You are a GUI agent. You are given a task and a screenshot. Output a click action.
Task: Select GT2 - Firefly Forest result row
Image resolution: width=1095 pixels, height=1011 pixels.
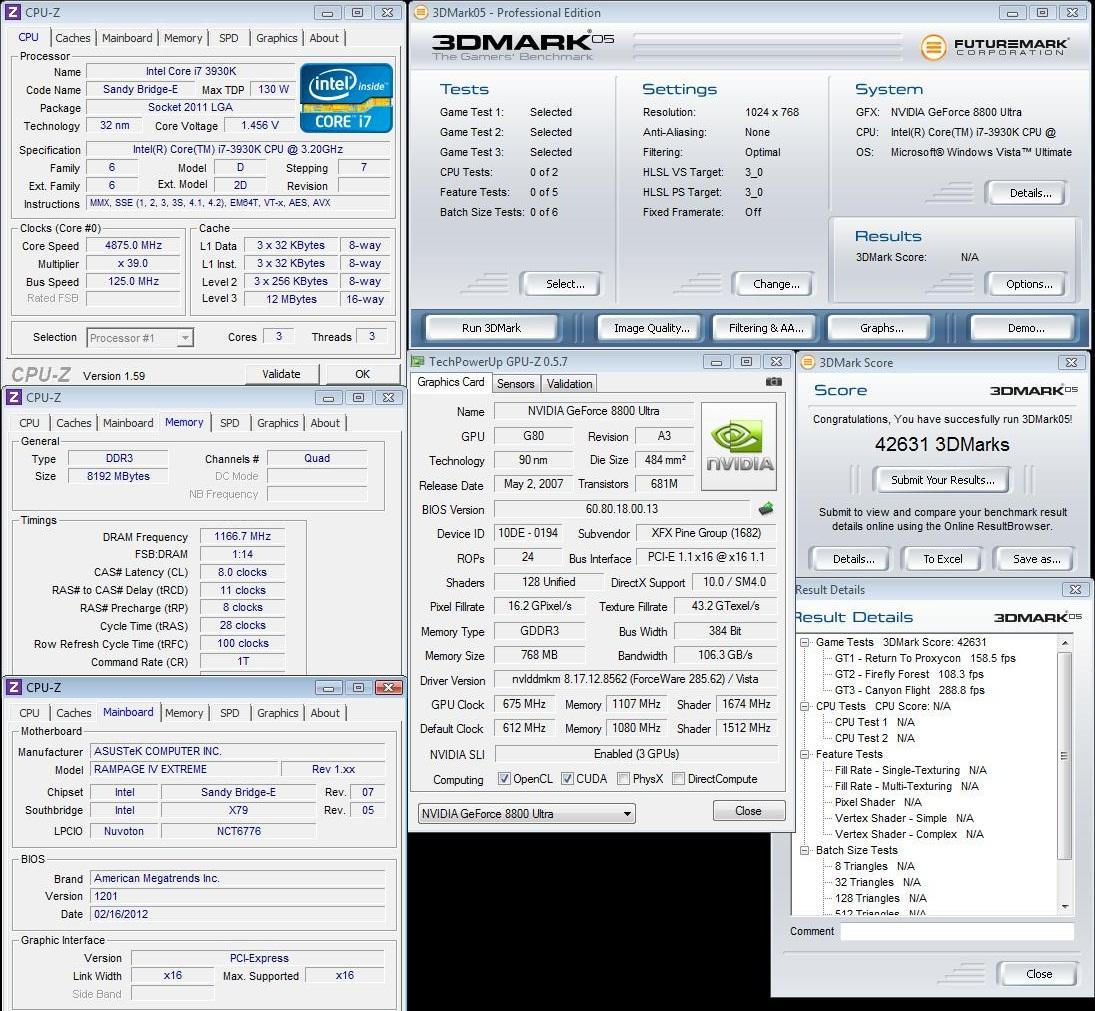[909, 674]
